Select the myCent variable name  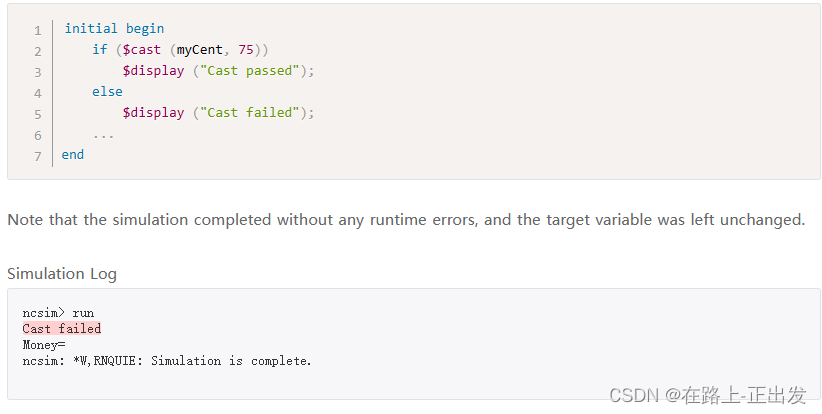point(200,50)
